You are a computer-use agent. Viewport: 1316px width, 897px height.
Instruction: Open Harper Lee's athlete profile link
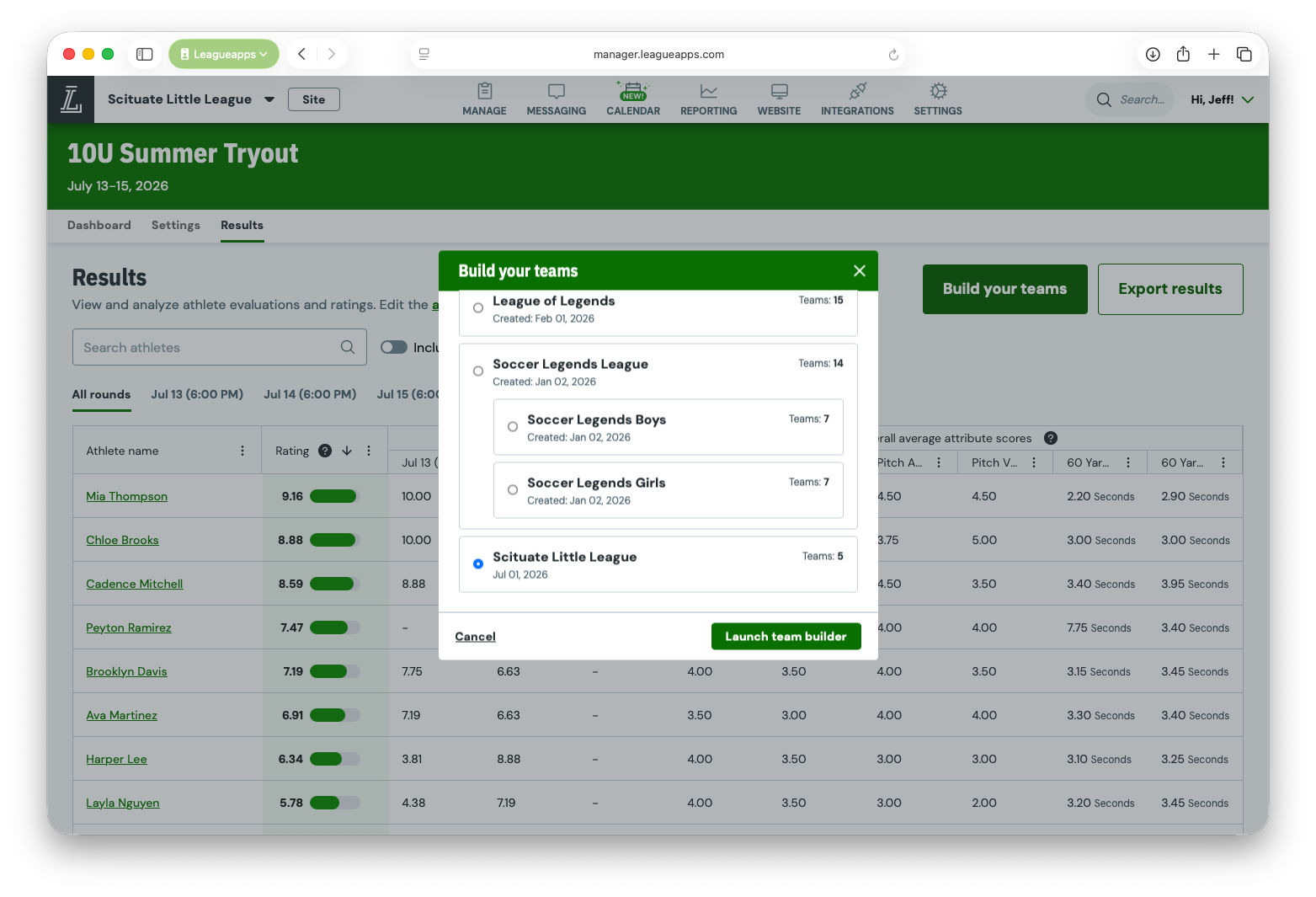(117, 759)
